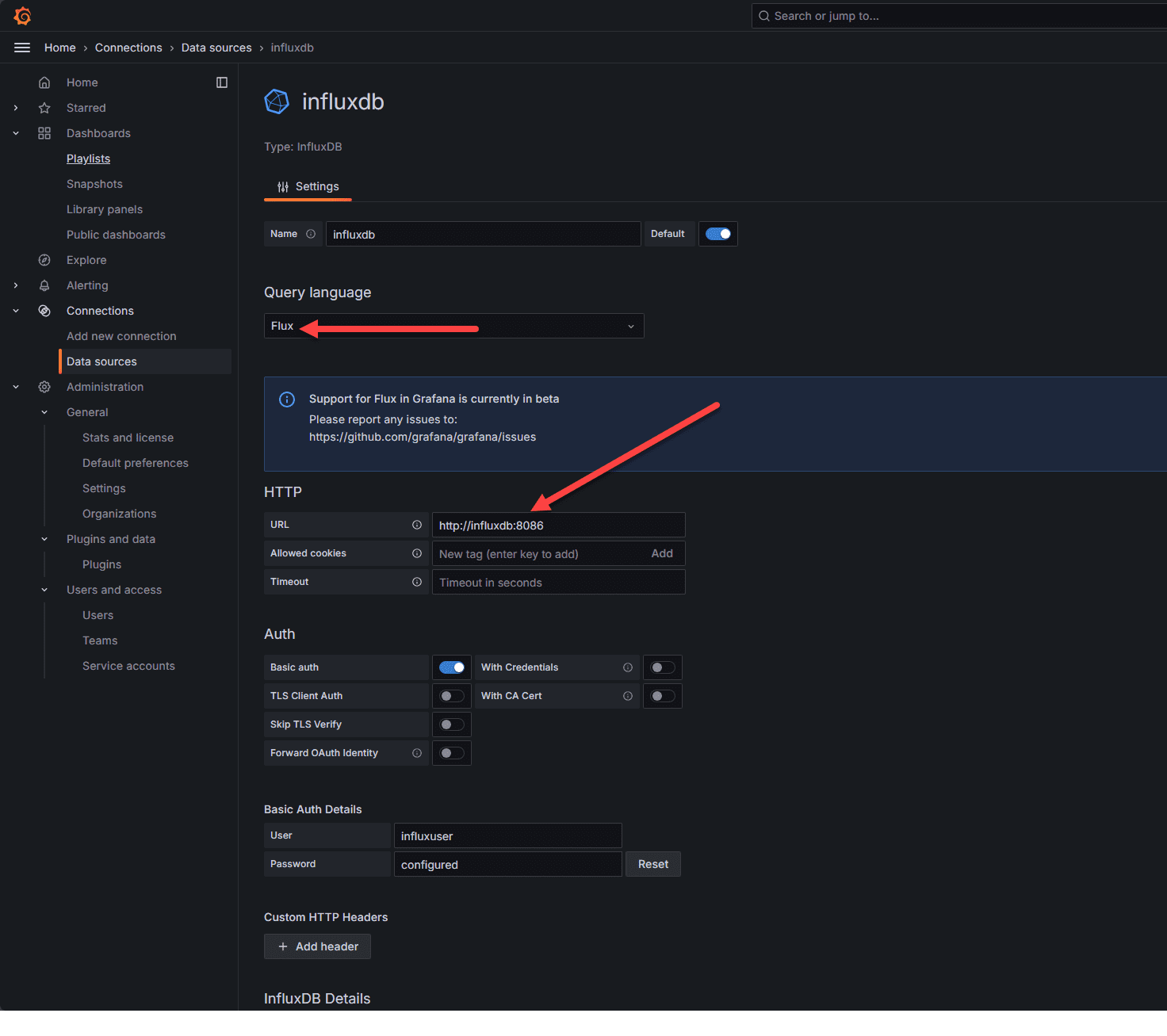Collapse Users and access subsection chevron
1167x1036 pixels.
(x=44, y=590)
